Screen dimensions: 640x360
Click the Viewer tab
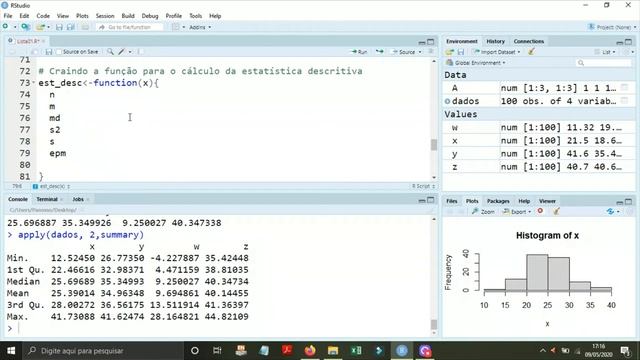pyautogui.click(x=547, y=201)
